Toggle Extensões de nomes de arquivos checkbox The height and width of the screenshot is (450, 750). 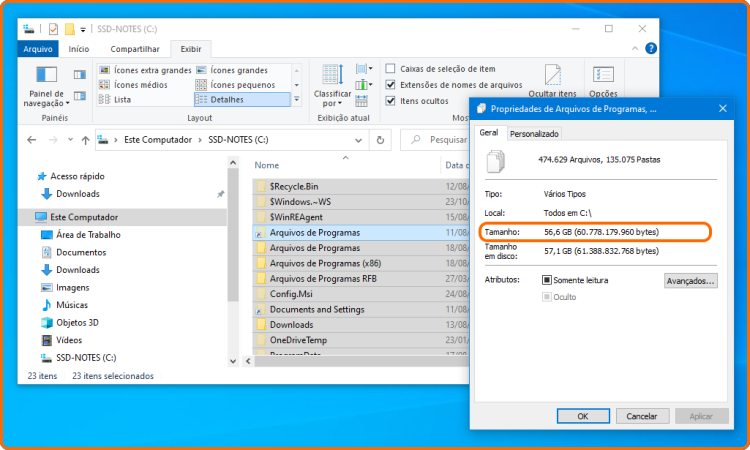[x=390, y=85]
